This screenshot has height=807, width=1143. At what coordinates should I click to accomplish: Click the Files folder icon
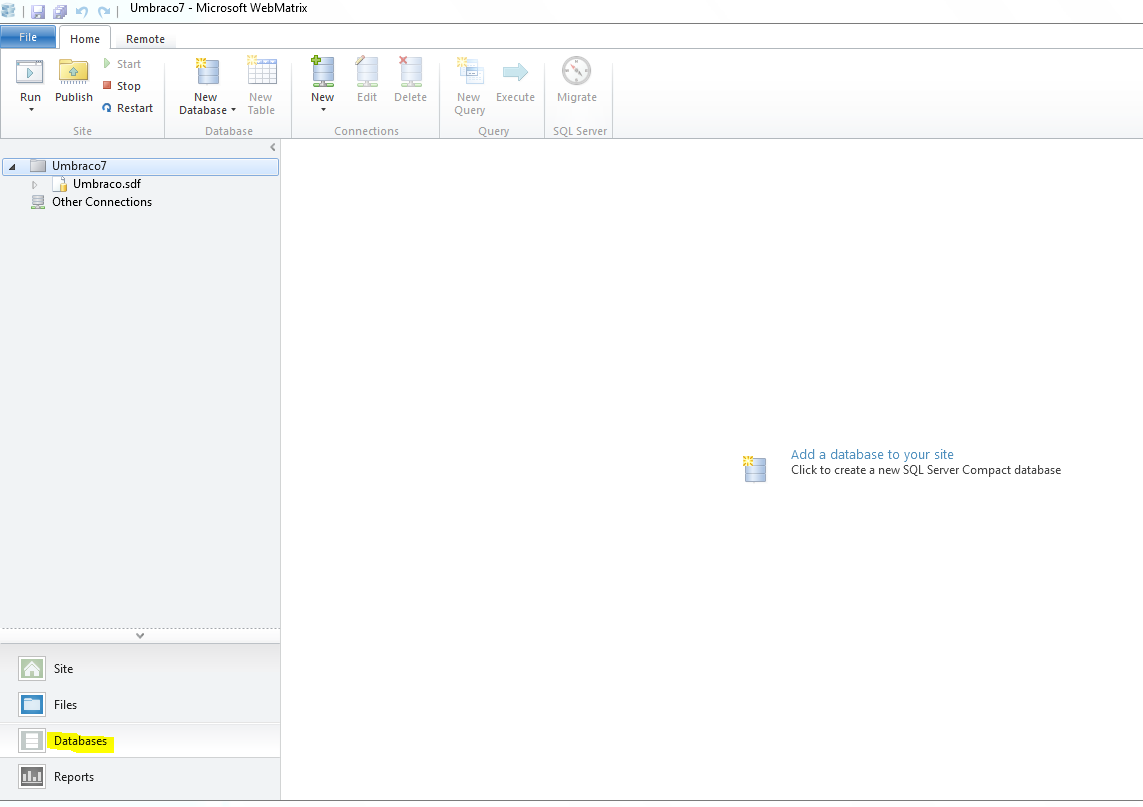pos(32,704)
